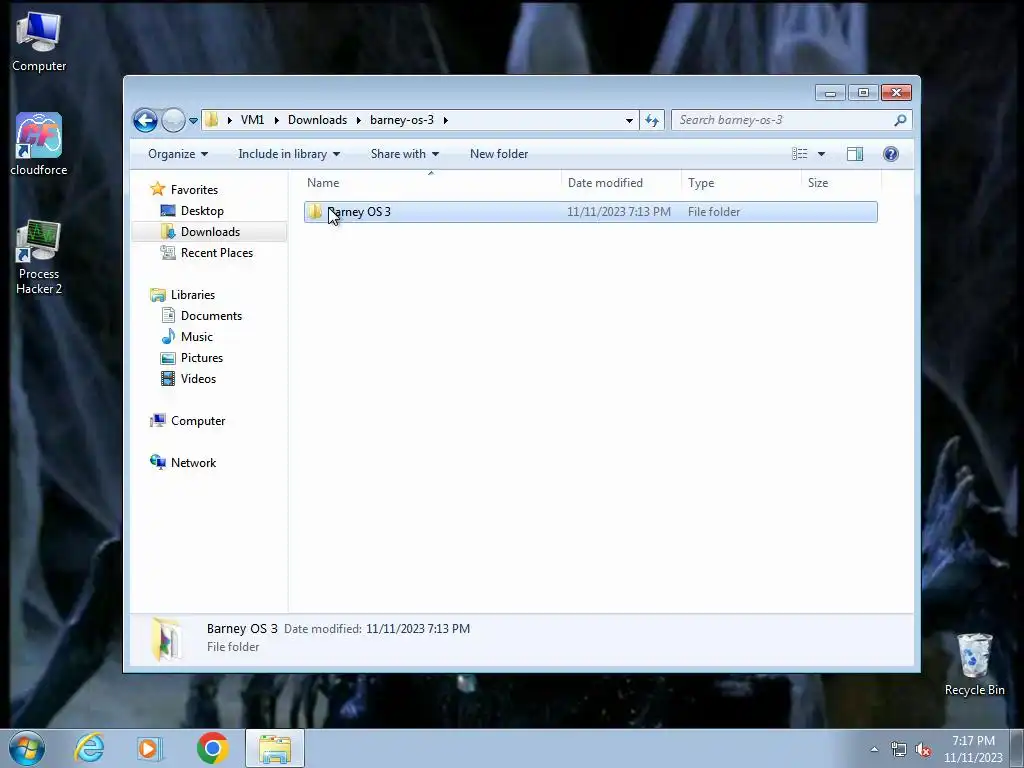Open the address bar history dropdown
This screenshot has height=768, width=1024.
click(x=629, y=120)
